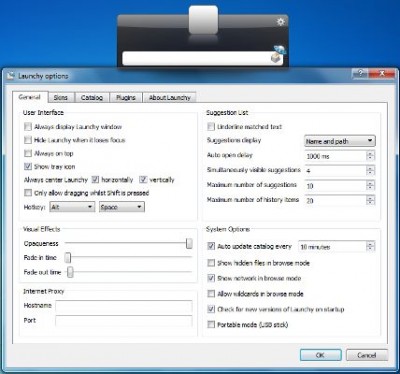Click Simultaneously visible suggestions spinner arrows
The image size is (400, 374).
pos(370,170)
